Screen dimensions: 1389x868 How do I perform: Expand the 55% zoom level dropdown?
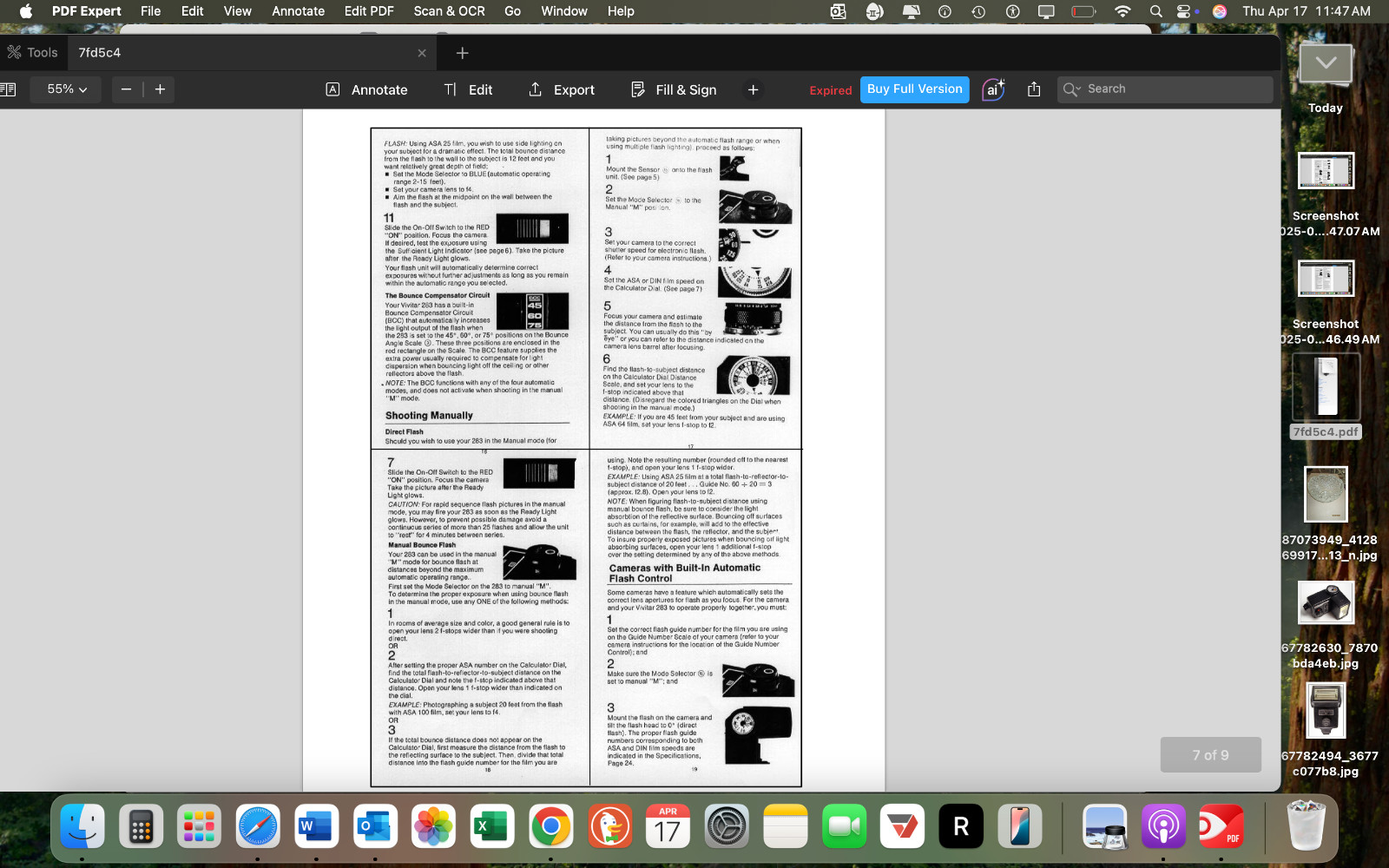[x=67, y=89]
